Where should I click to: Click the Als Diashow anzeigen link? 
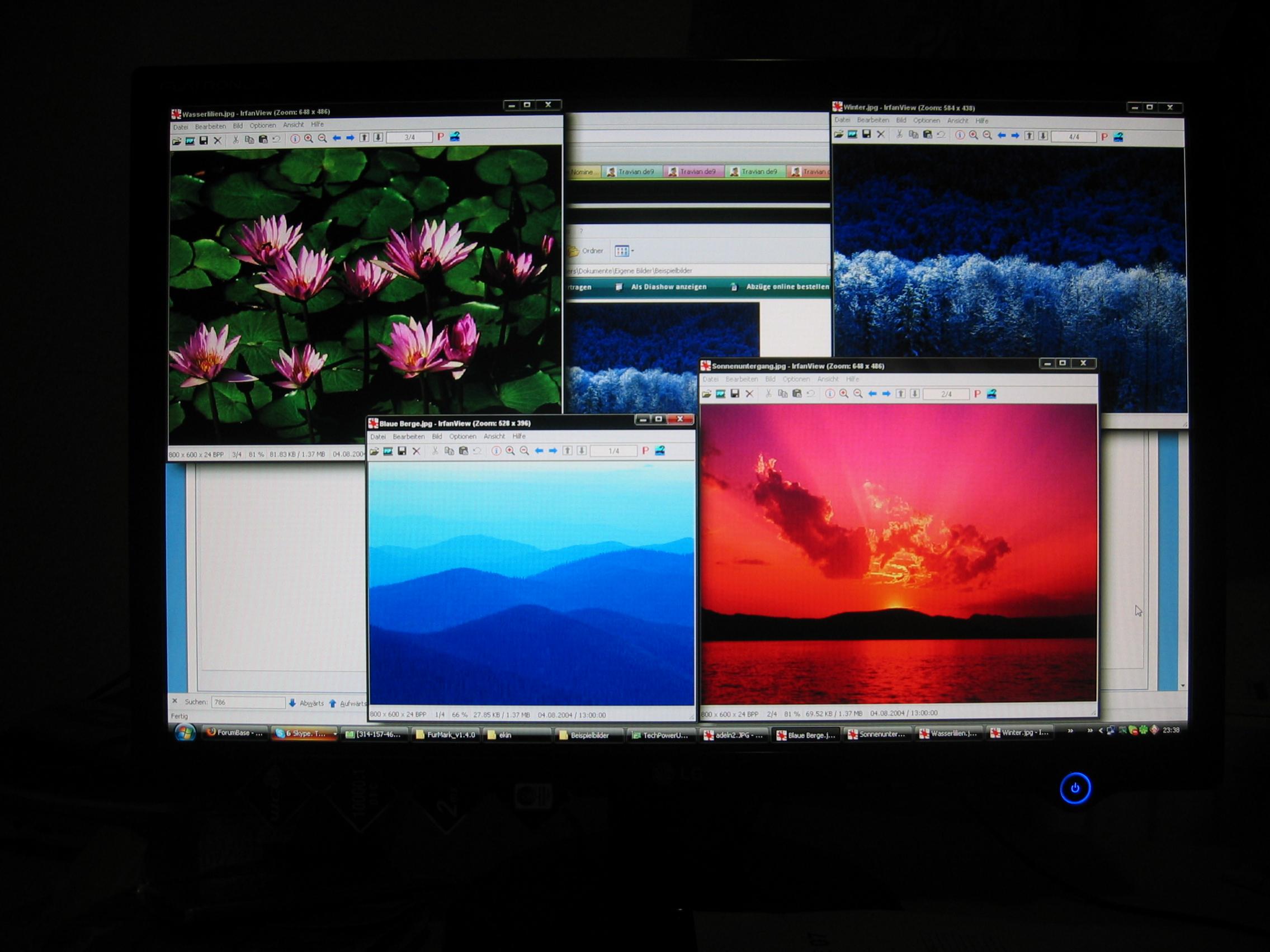pos(668,287)
